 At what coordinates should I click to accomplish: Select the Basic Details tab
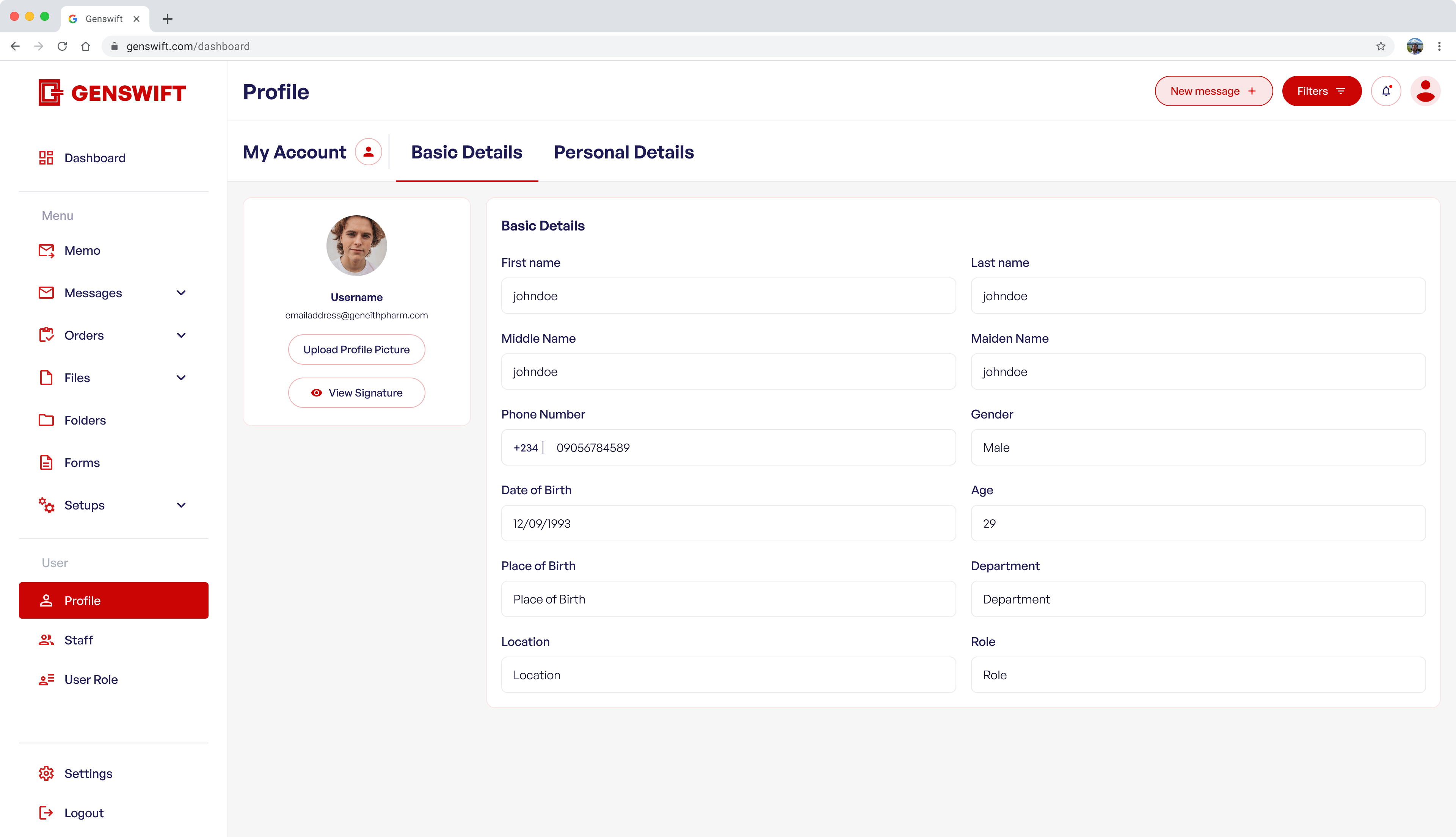[x=466, y=152]
